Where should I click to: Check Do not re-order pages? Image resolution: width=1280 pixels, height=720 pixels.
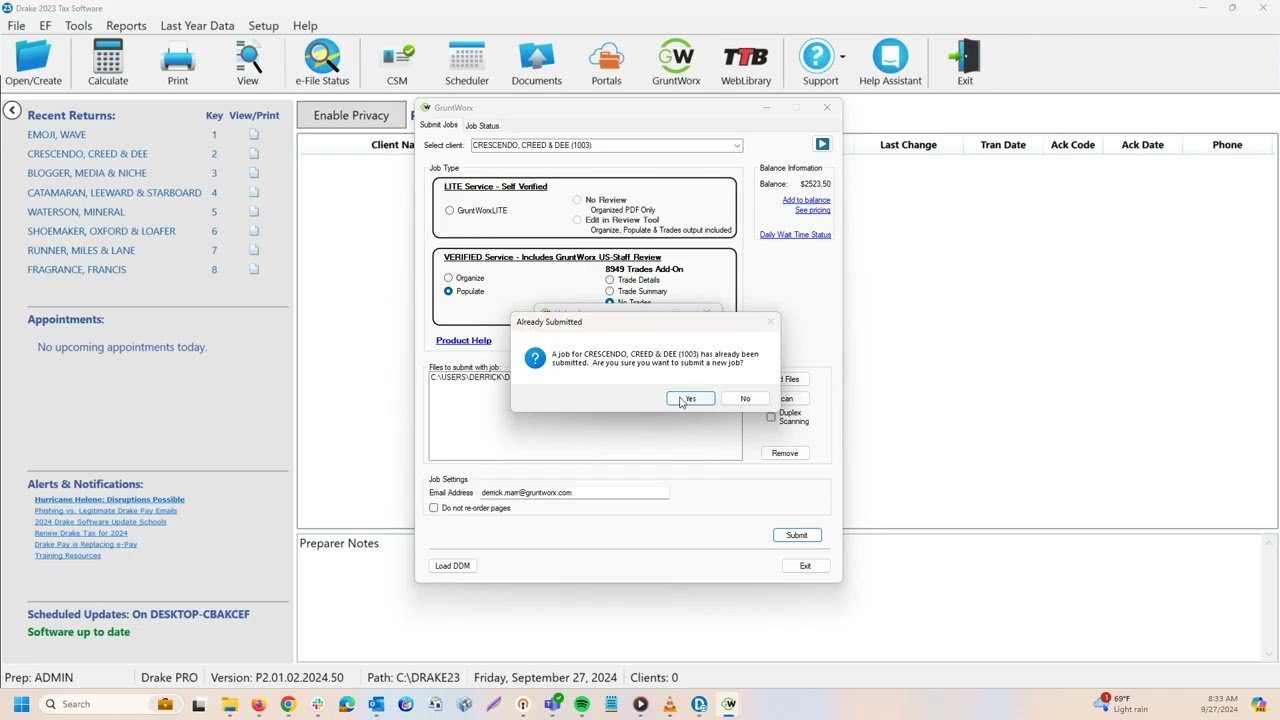click(434, 508)
